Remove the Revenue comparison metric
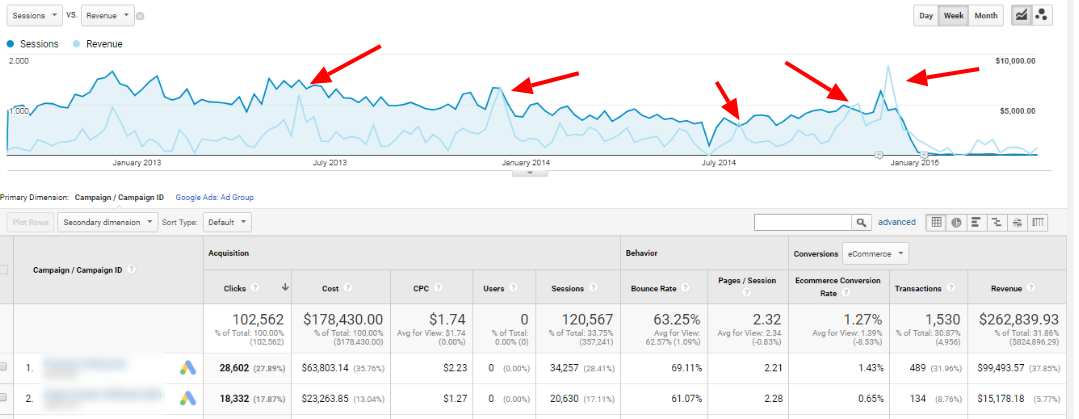1079x419 pixels. 140,16
